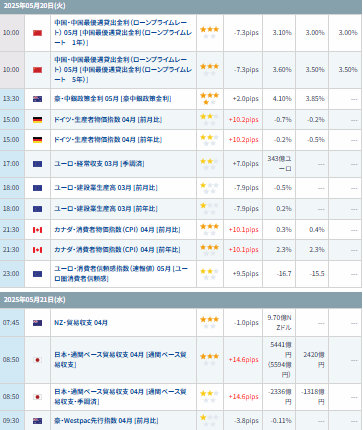Click the Australia flag beside 豪・Westpac先行指数

(x=37, y=421)
